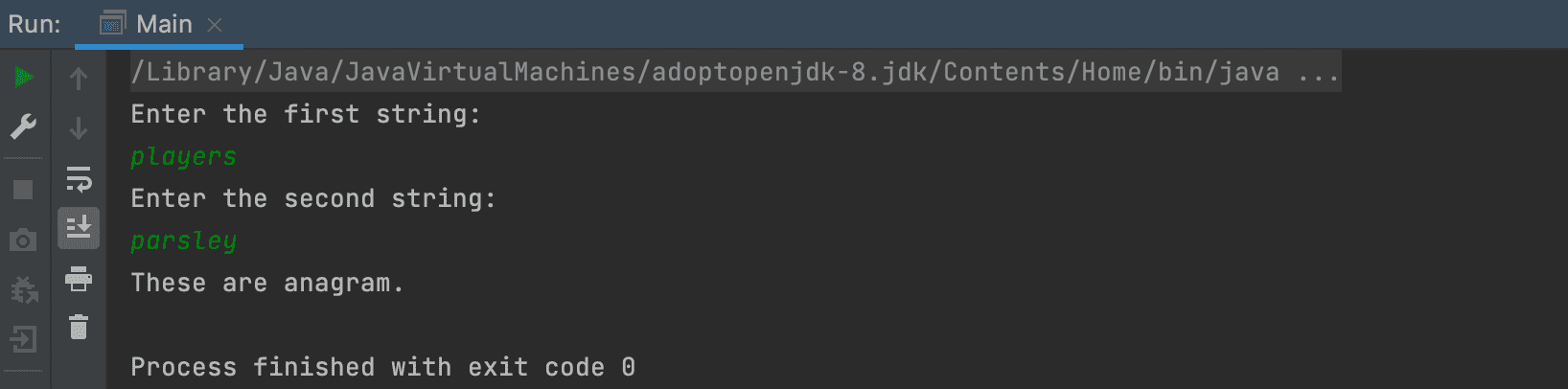Click the 'players' input text line
The image size is (1568, 389).
pos(184,157)
